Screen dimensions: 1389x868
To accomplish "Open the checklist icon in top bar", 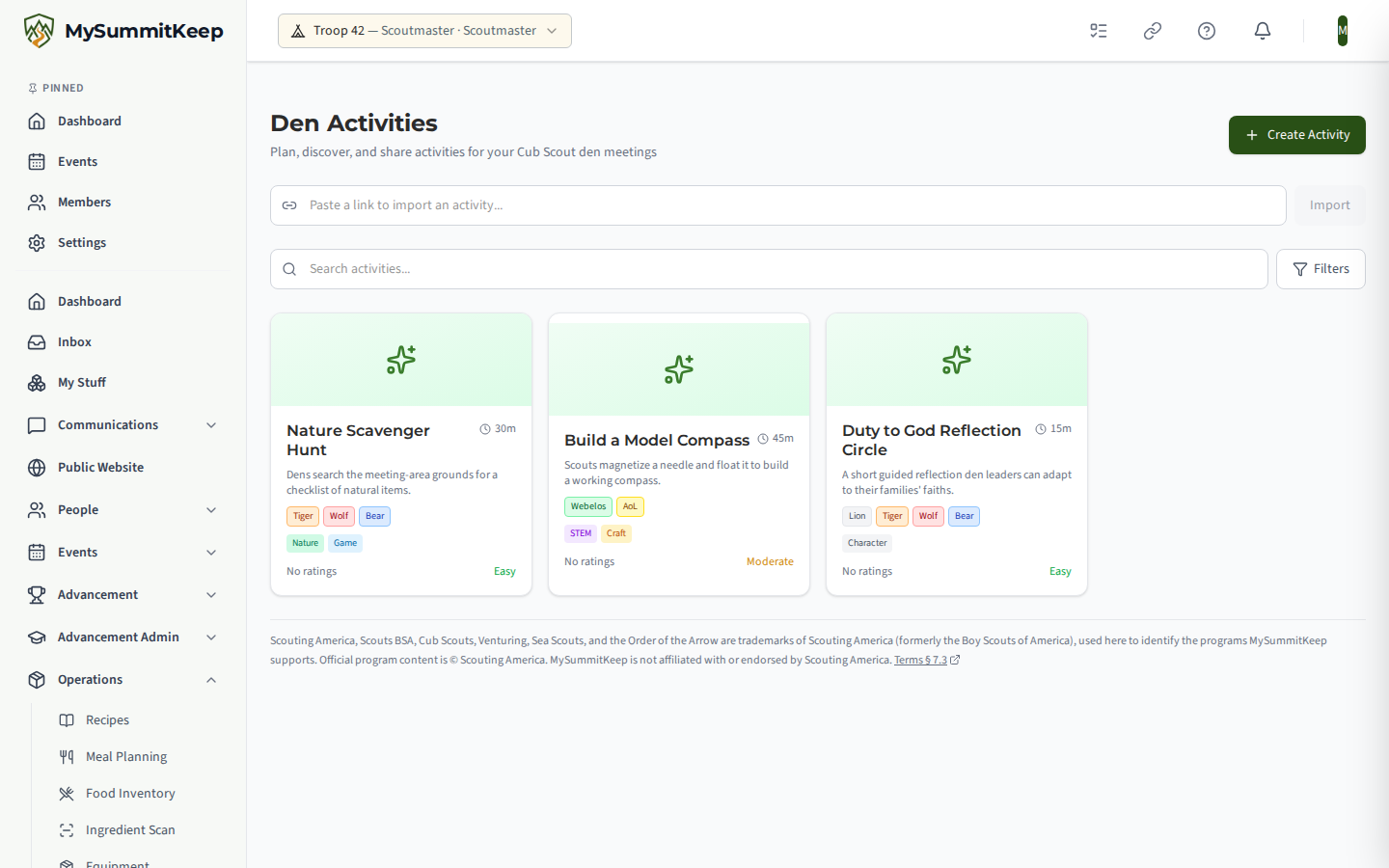I will [x=1099, y=31].
